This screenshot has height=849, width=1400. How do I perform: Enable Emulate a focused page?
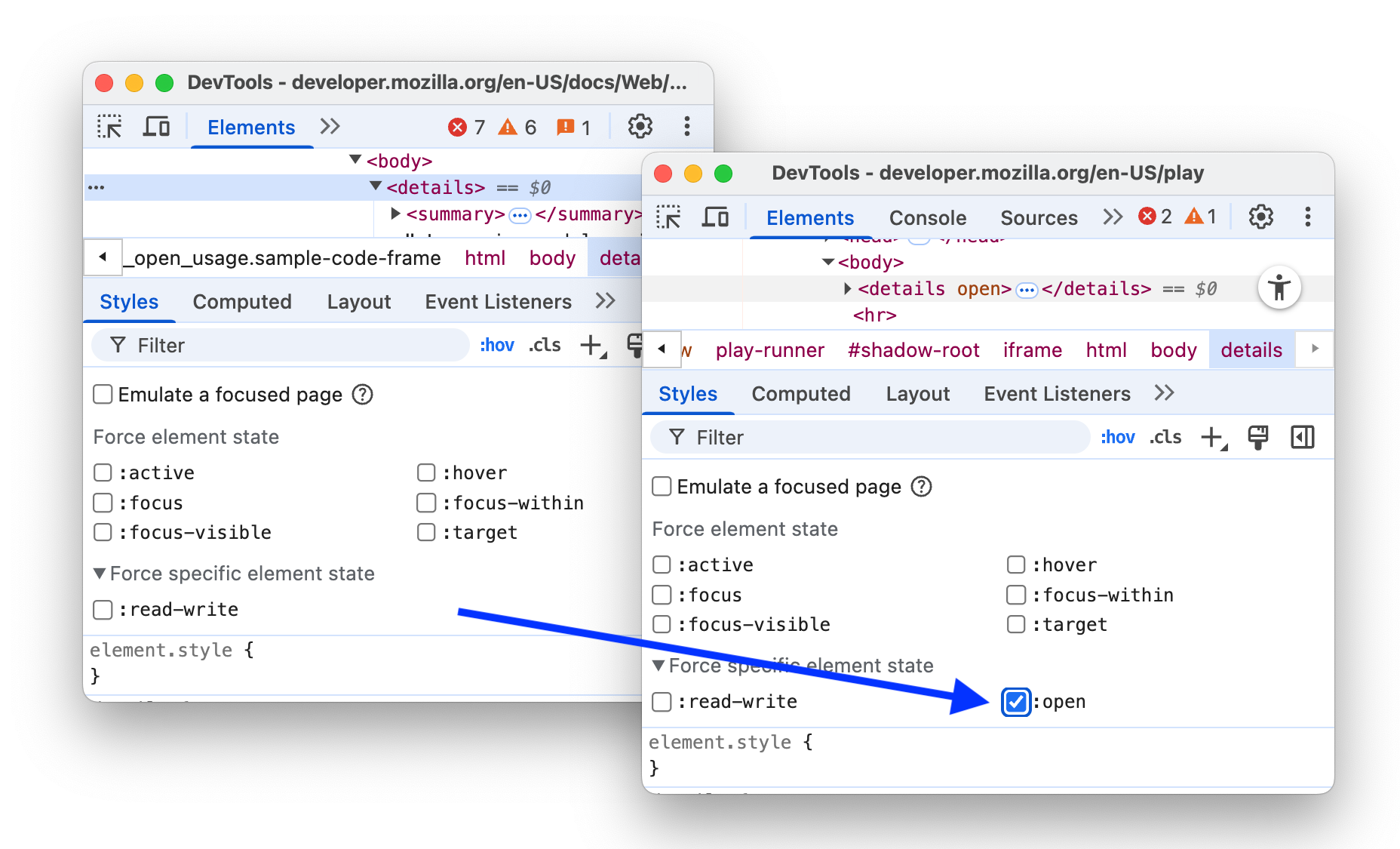click(x=661, y=487)
